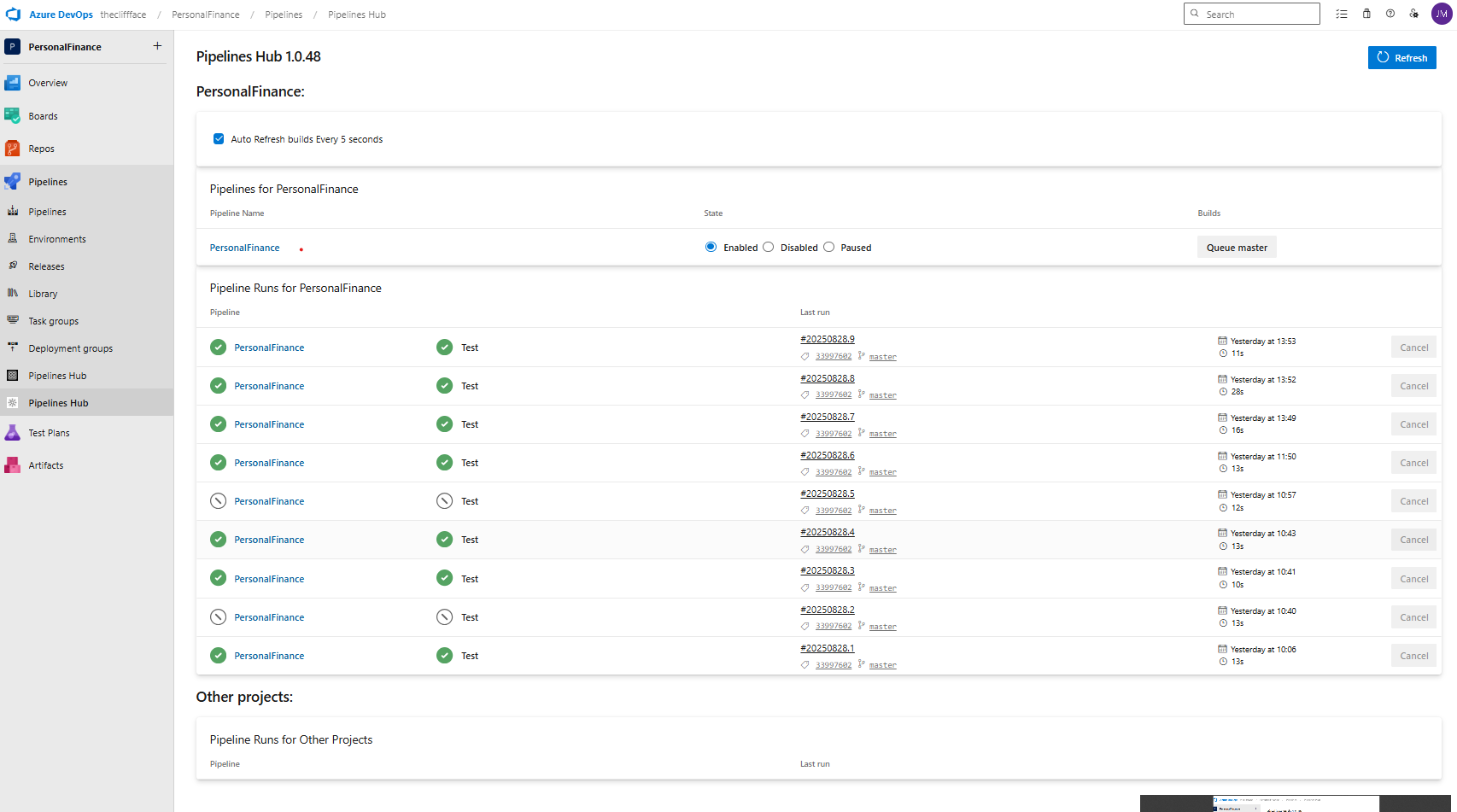Open the JM profile avatar
This screenshot has height=812, width=1457.
(x=1442, y=14)
